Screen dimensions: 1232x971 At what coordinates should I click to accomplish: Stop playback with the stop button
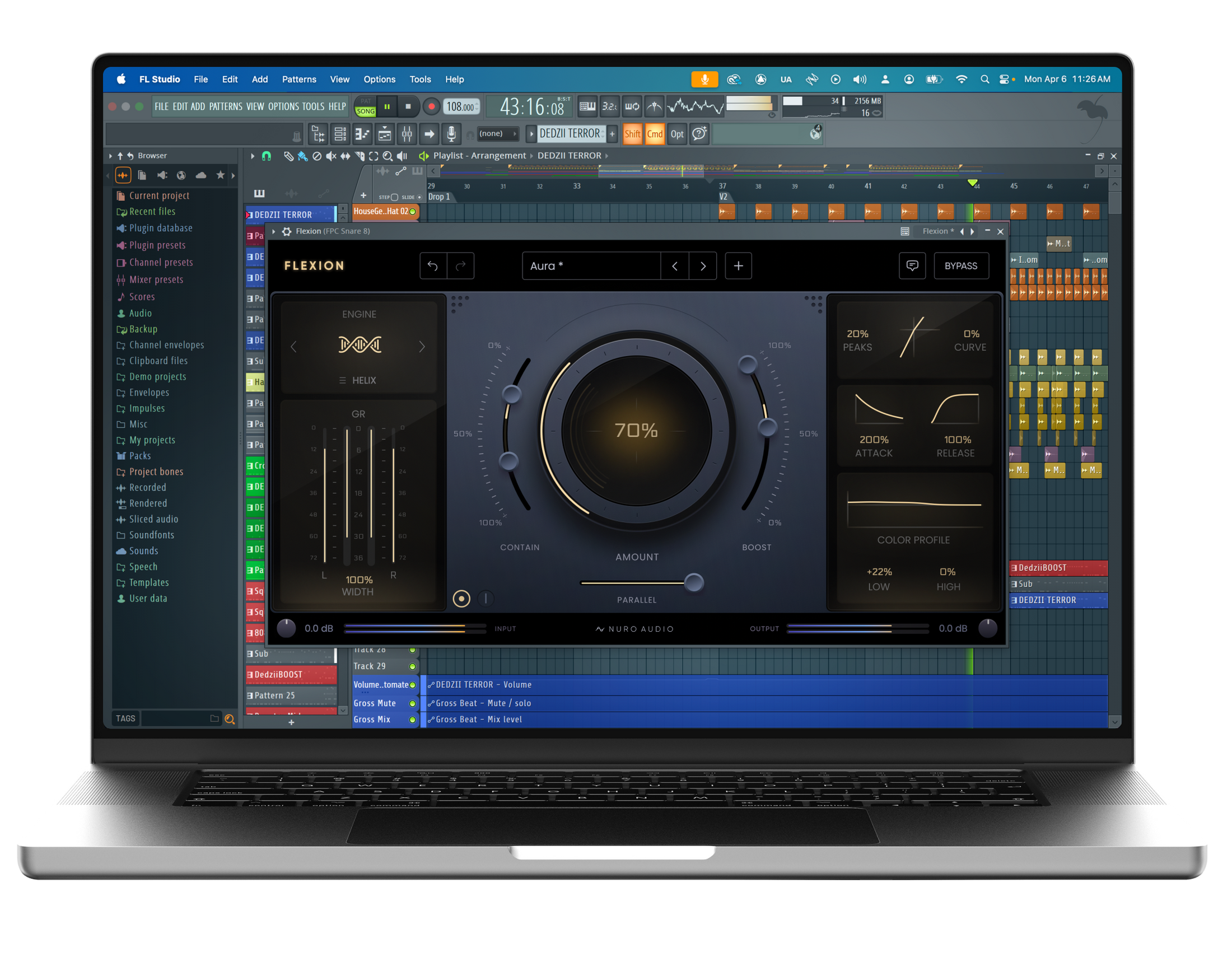pos(408,106)
